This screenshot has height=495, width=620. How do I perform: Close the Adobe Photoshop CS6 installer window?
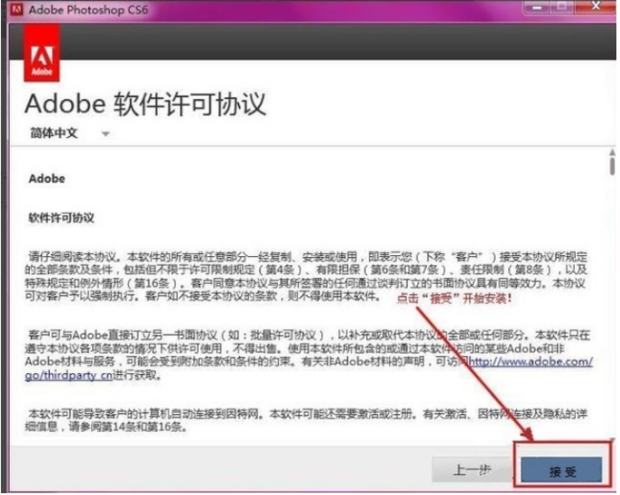pyautogui.click(x=595, y=6)
